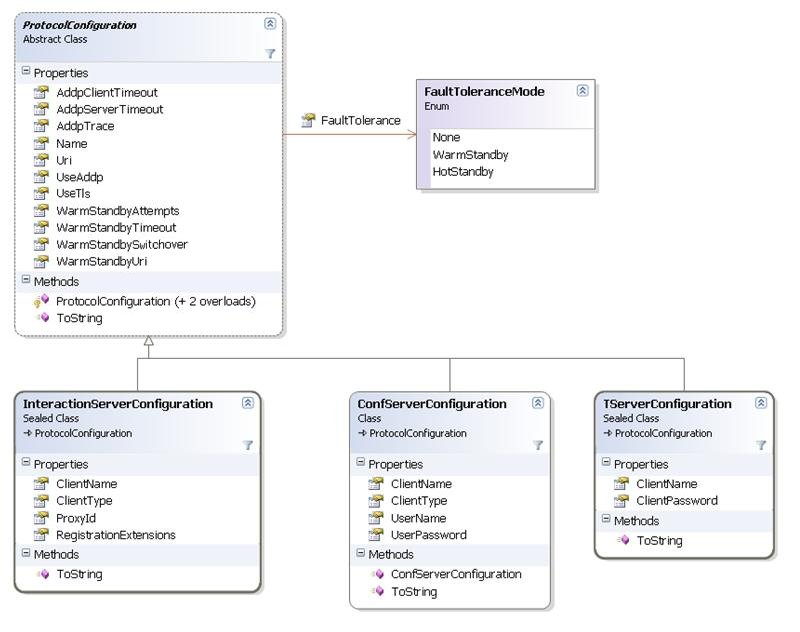Collapse Properties section in TServerConfiguration
Viewport: 800px width, 632px height.
tap(606, 462)
